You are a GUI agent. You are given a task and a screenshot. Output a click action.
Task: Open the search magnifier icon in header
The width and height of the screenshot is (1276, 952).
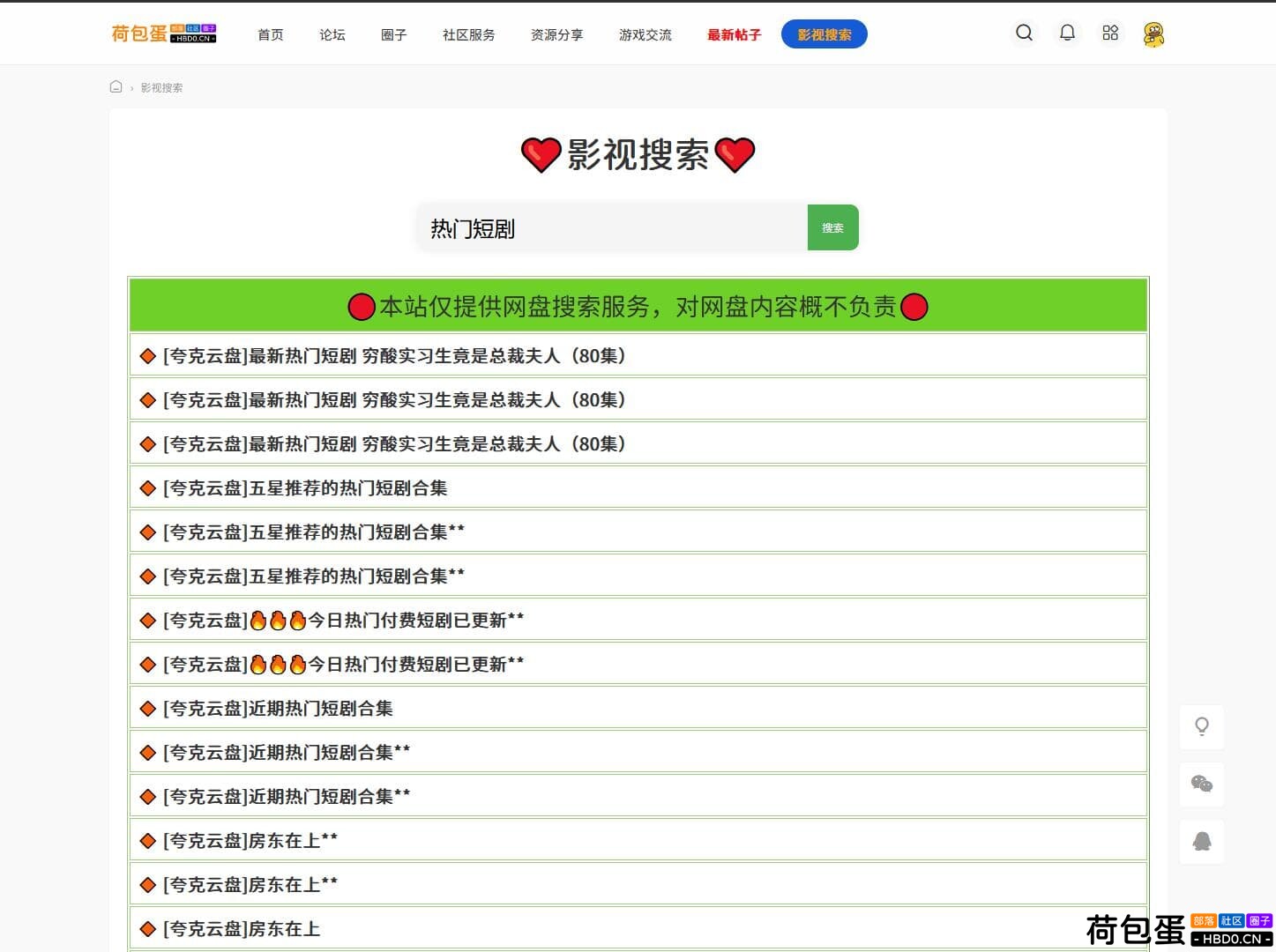coord(1024,33)
